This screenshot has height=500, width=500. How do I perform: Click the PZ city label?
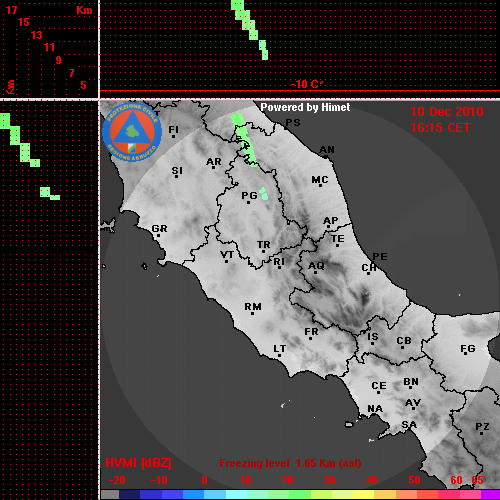482,426
